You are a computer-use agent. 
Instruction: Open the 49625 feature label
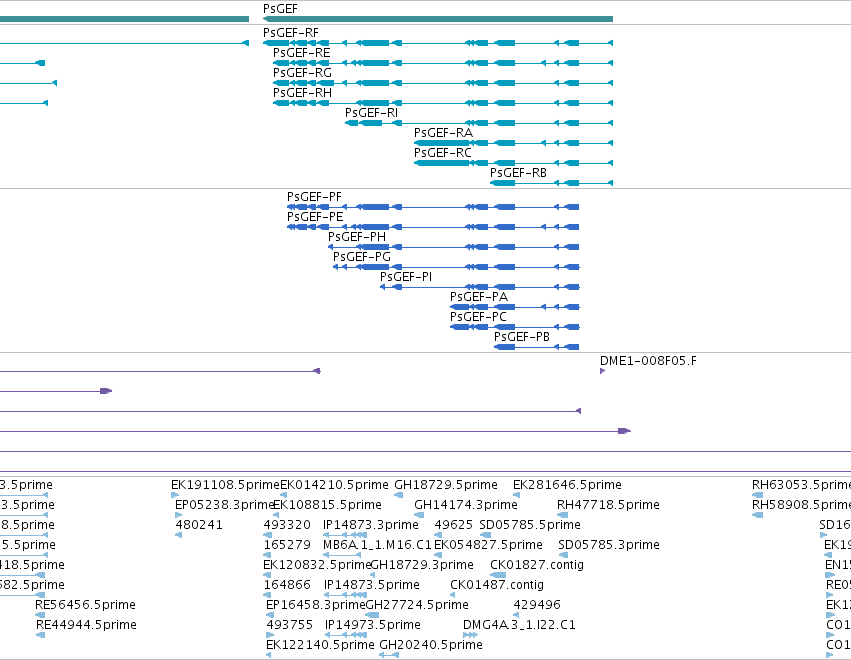coord(454,525)
